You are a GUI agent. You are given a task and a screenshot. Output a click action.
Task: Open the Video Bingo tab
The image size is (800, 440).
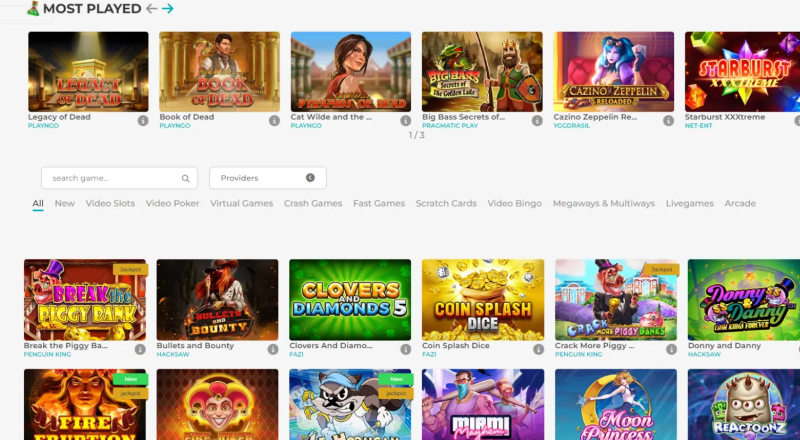[x=515, y=203]
